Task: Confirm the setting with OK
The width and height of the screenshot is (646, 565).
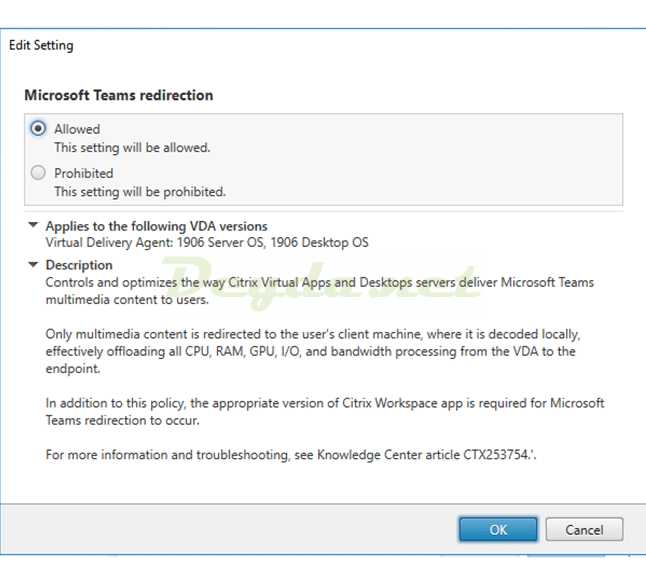Action: click(x=498, y=530)
